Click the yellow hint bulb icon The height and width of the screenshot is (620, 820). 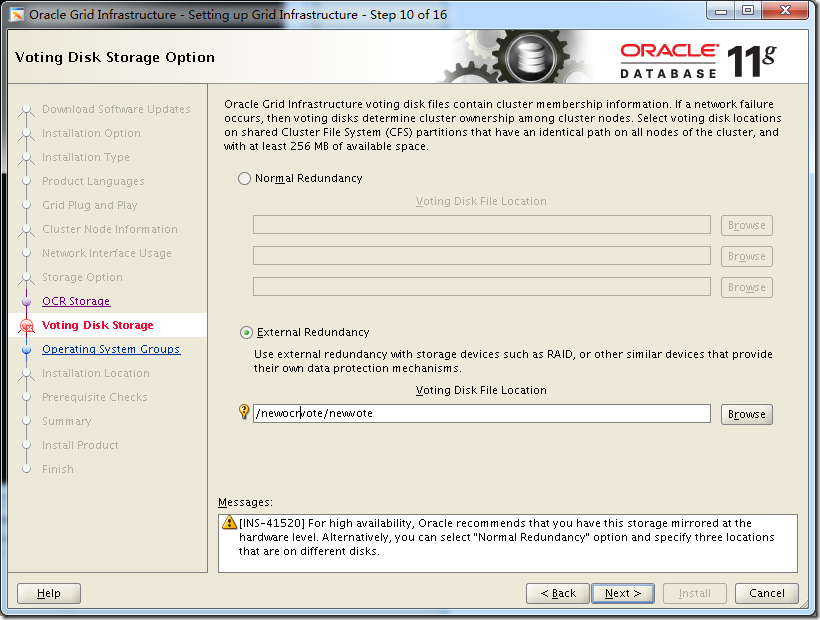point(244,411)
